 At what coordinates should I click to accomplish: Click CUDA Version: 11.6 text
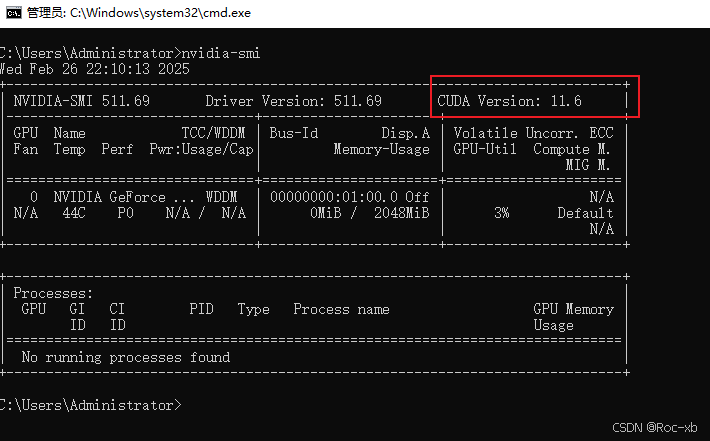tap(509, 101)
